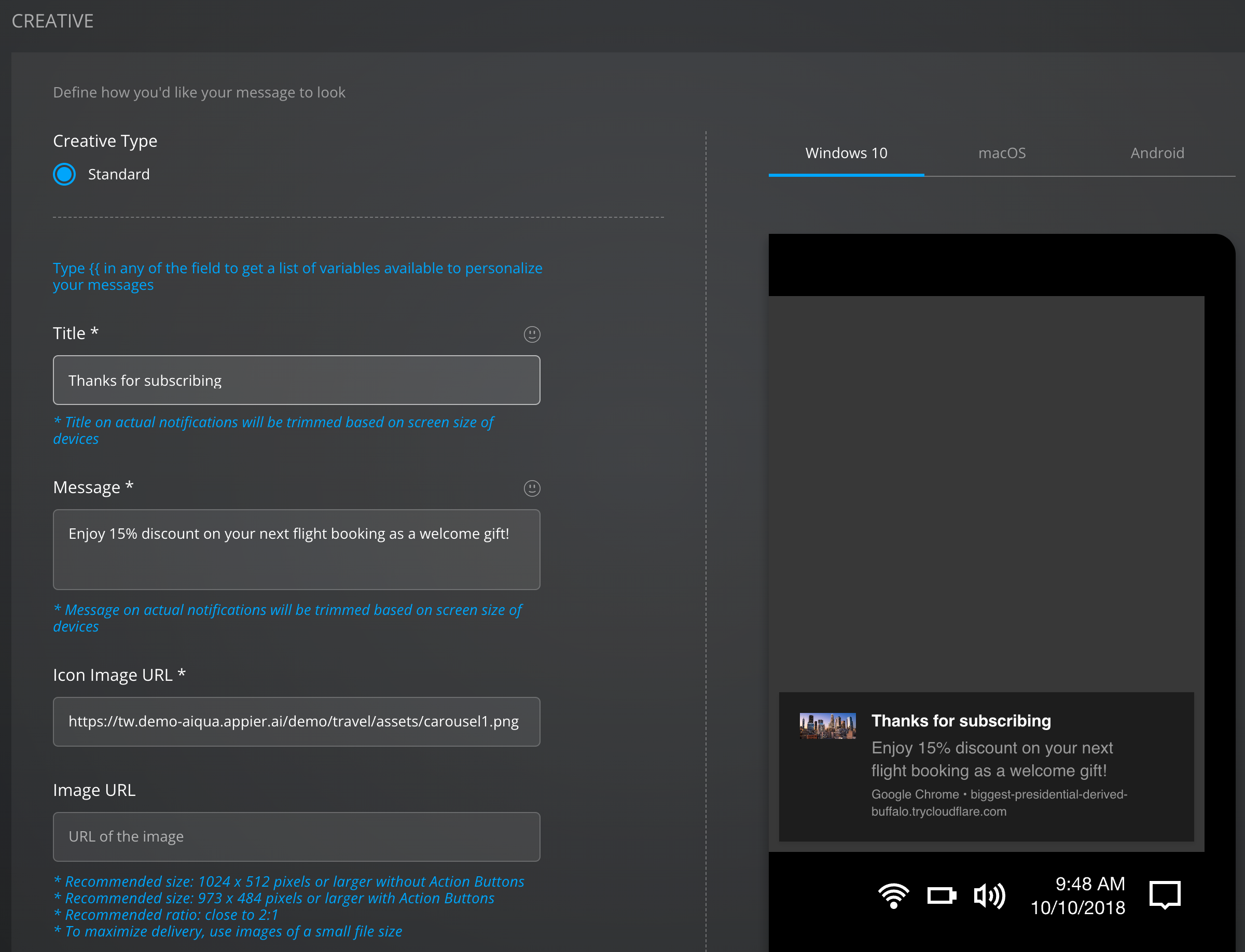
Task: Click the Title input field
Action: pyautogui.click(x=296, y=380)
